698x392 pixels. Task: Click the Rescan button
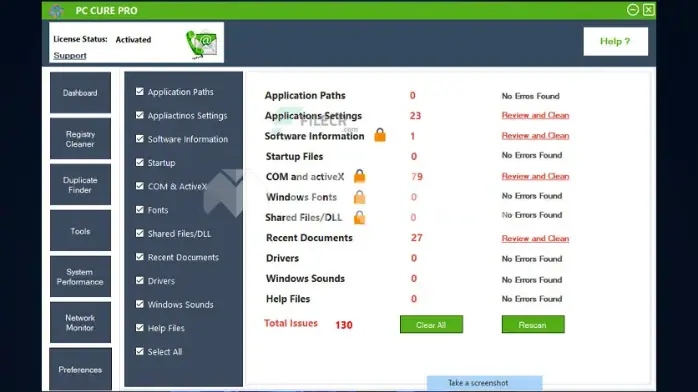pos(533,324)
